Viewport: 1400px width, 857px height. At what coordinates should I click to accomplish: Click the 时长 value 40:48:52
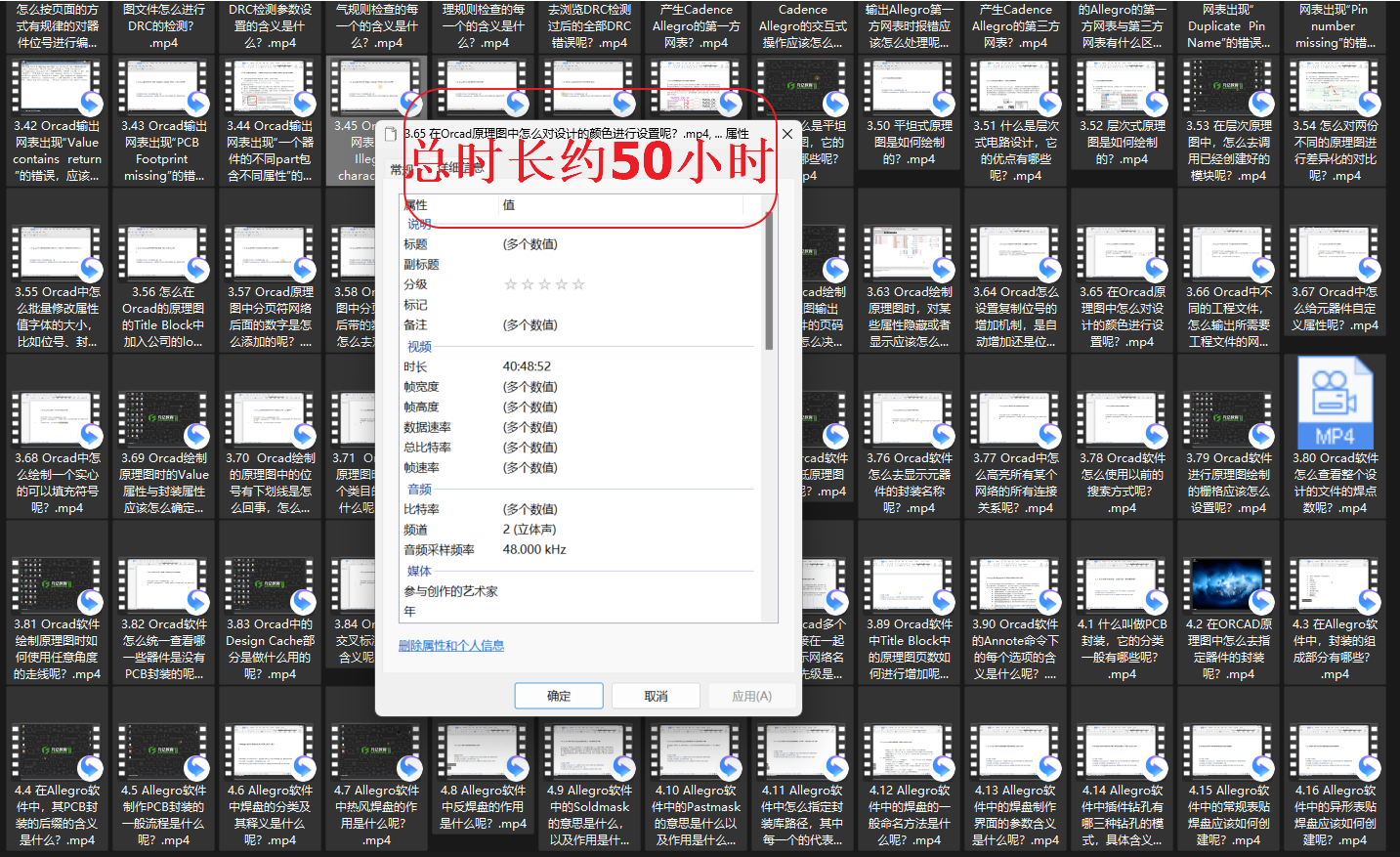pos(527,366)
